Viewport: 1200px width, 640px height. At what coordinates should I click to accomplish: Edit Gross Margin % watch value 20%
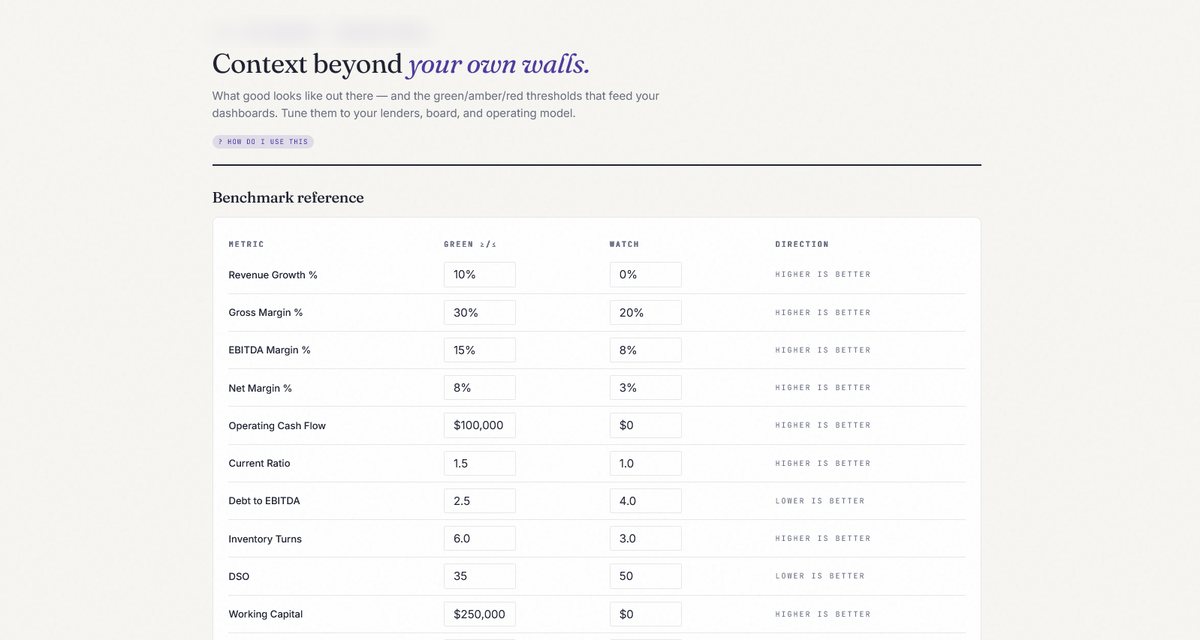(x=646, y=313)
